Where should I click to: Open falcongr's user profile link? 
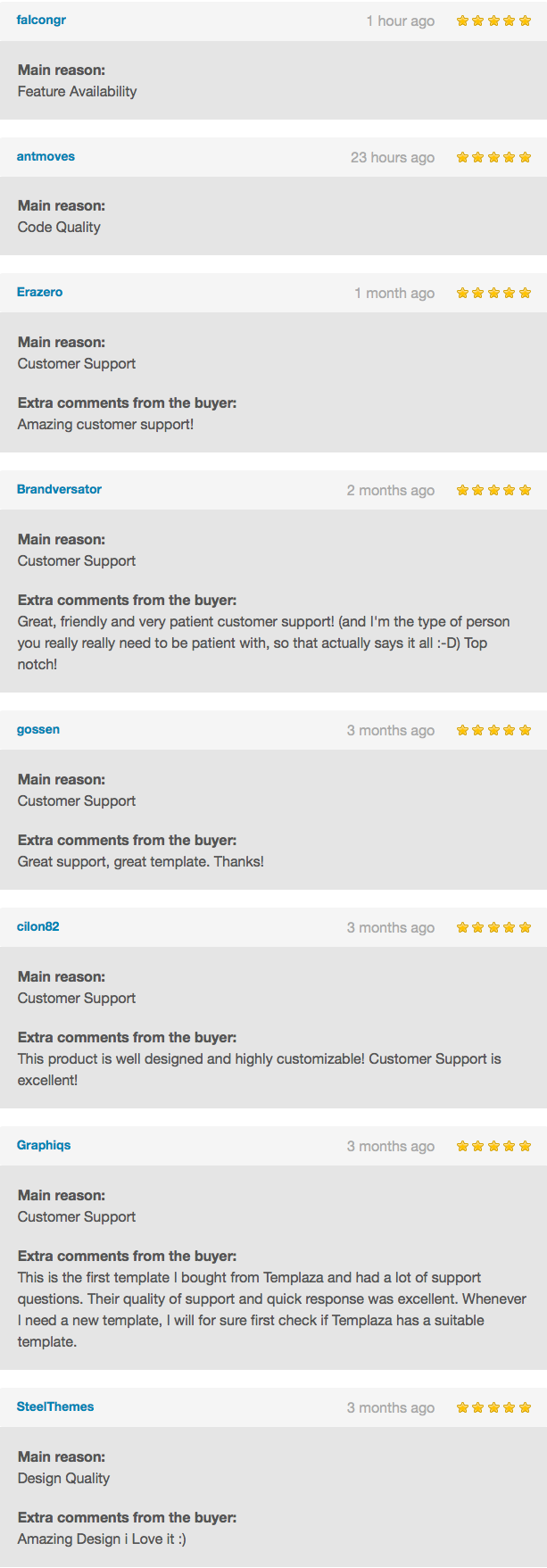point(41,20)
